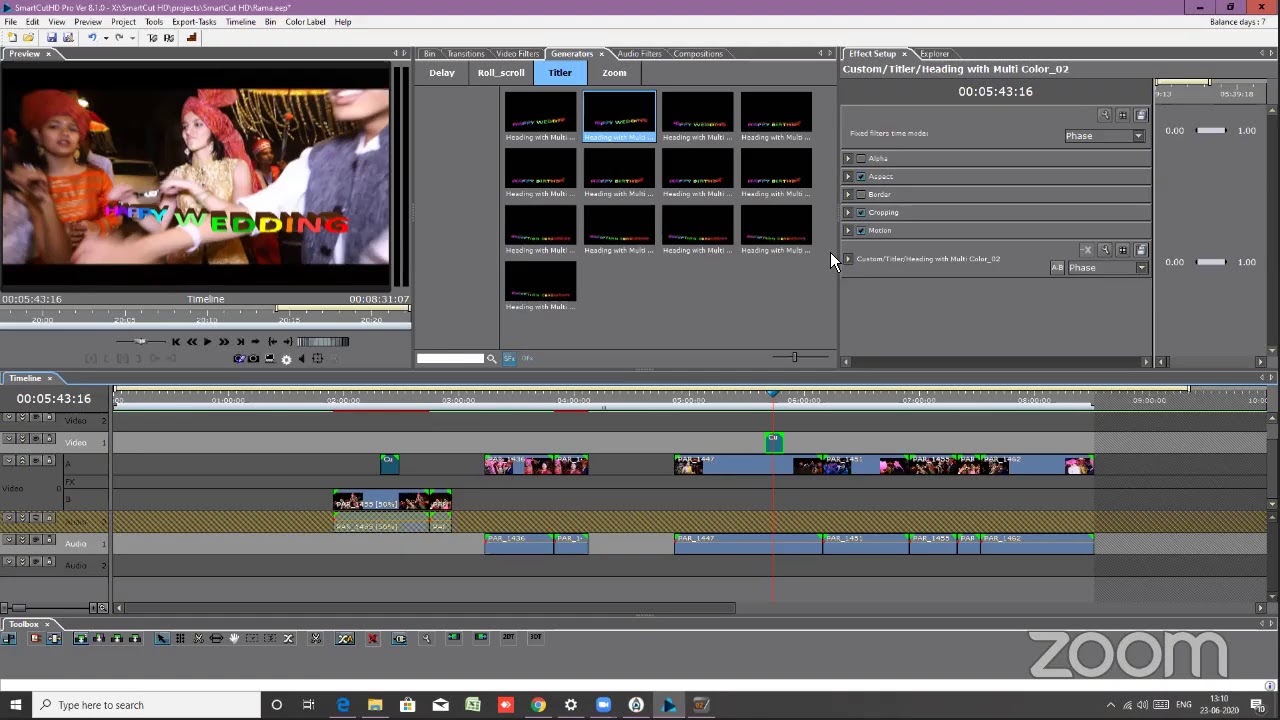This screenshot has height=720, width=1280.
Task: Open Excel from the taskbar
Action: 472,705
